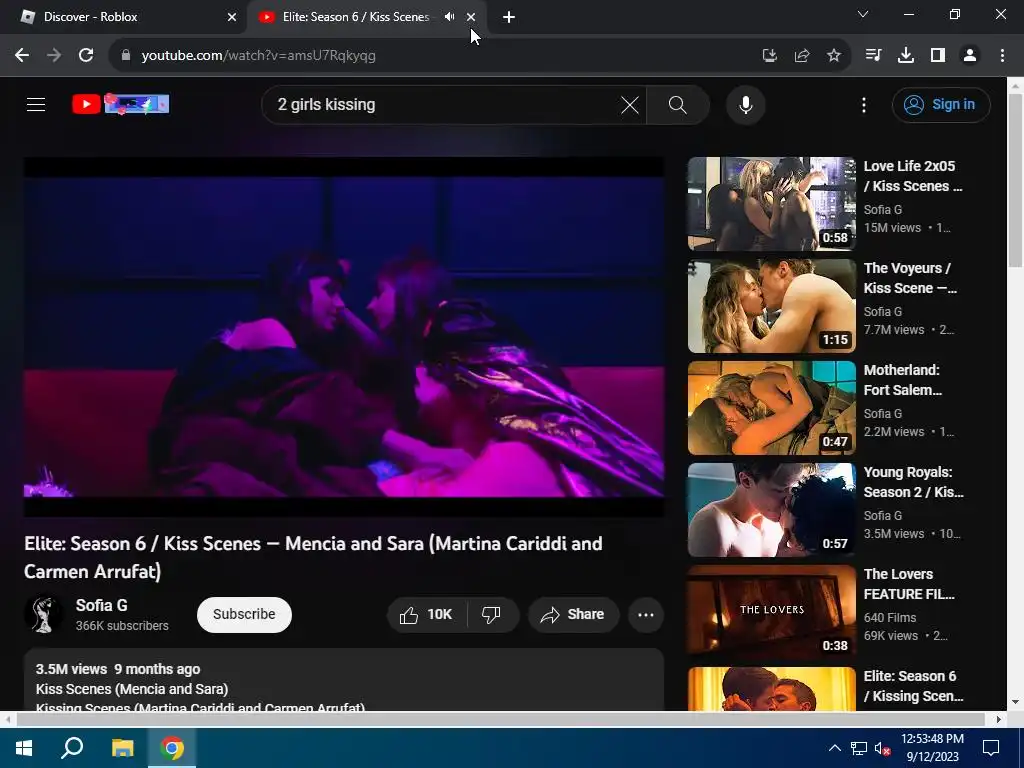This screenshot has width=1024, height=768.
Task: Open YouTube settings three-dot menu
Action: [863, 104]
